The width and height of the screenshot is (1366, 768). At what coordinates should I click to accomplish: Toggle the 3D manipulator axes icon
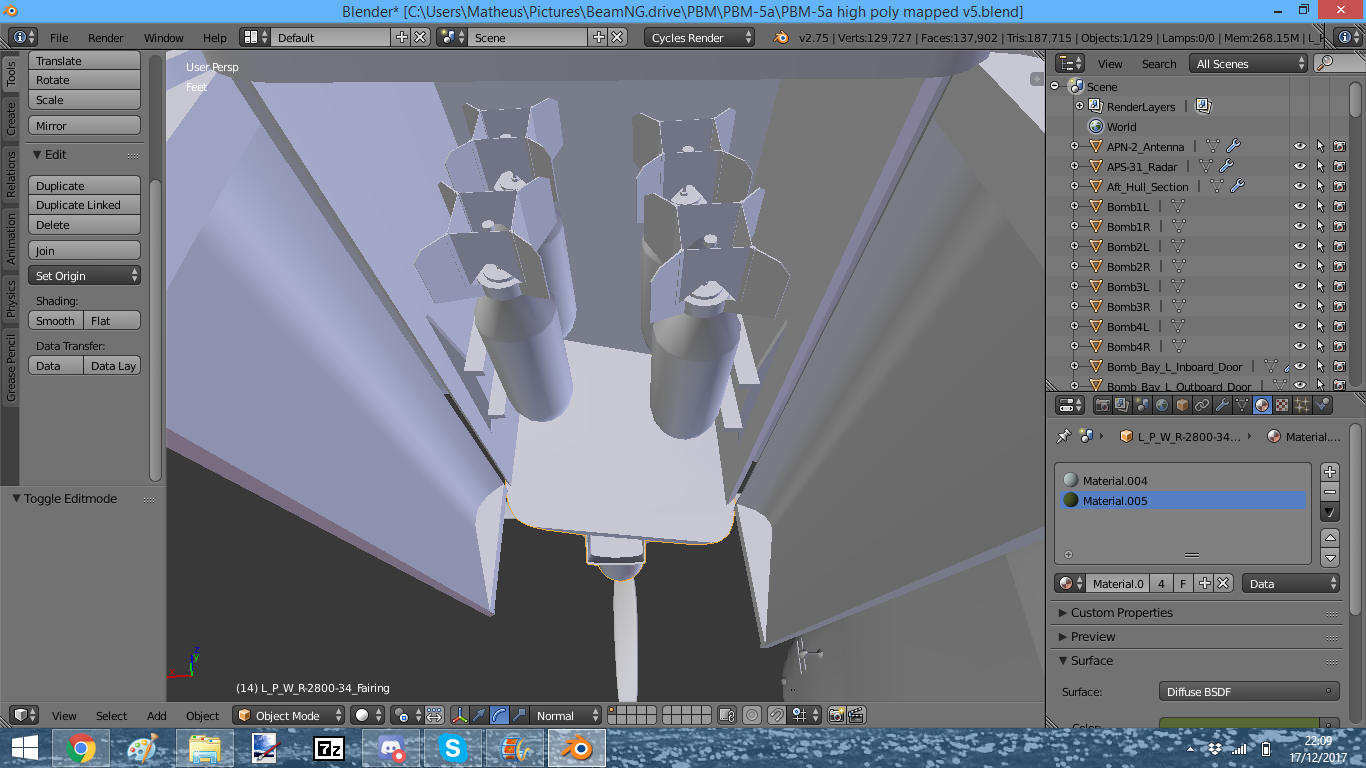click(x=459, y=715)
